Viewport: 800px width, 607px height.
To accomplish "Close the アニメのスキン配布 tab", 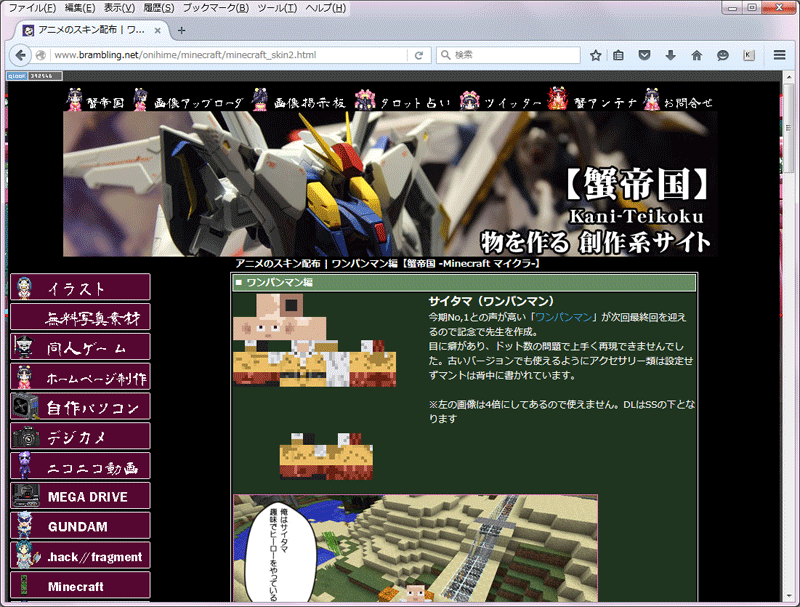I will pyautogui.click(x=158, y=31).
